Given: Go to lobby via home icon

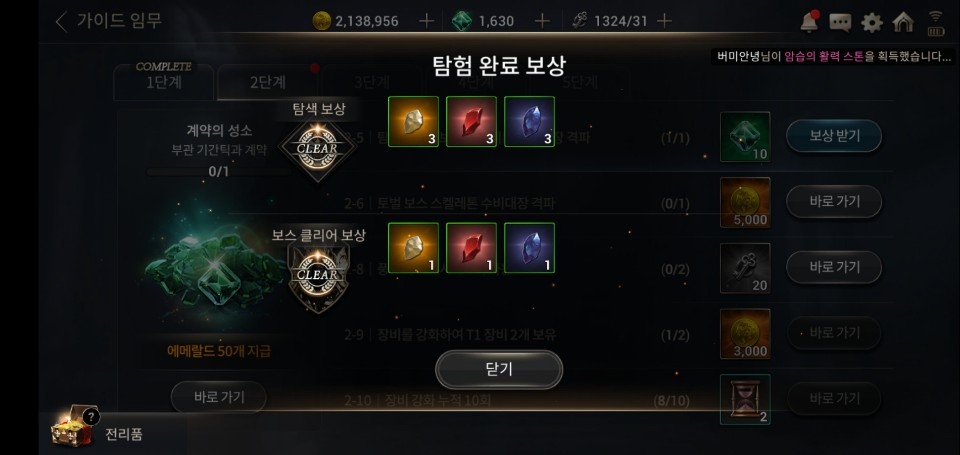Looking at the screenshot, I should [x=903, y=22].
